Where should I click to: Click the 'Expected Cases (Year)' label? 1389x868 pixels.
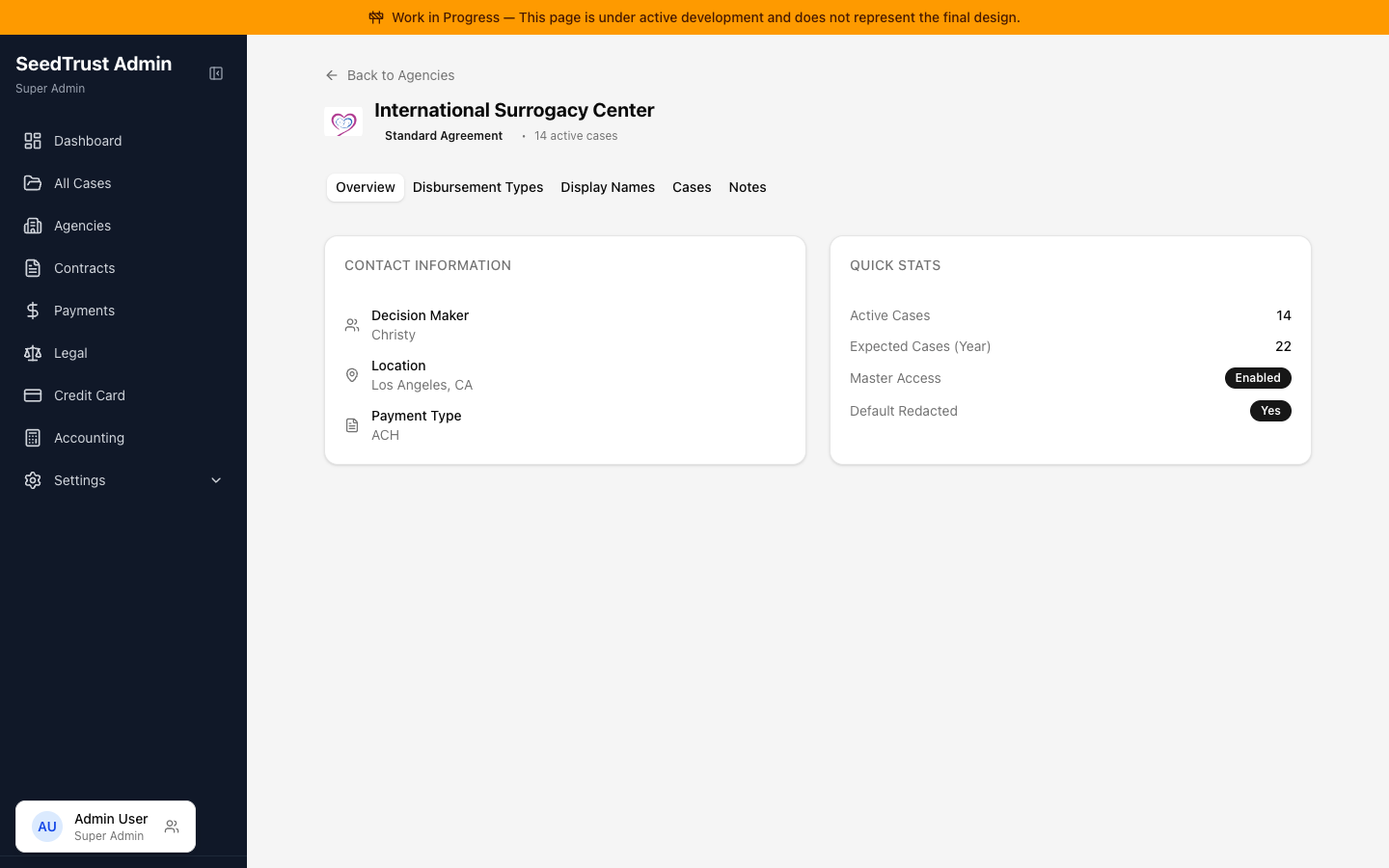tap(920, 346)
